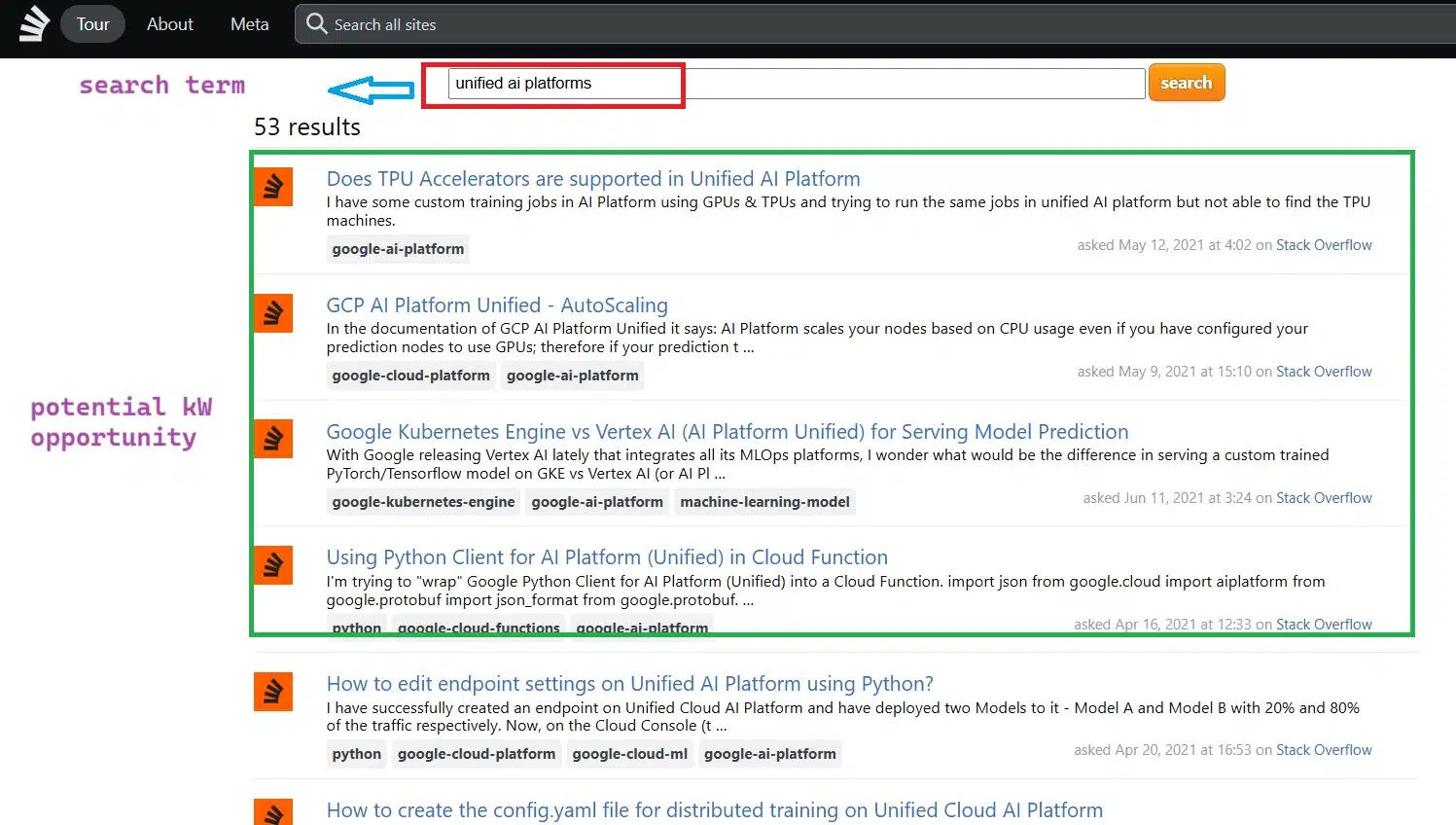Open Stack Overflow link for Apr 16, 2021 result
Screen dimensions: 1456x825
(1324, 625)
